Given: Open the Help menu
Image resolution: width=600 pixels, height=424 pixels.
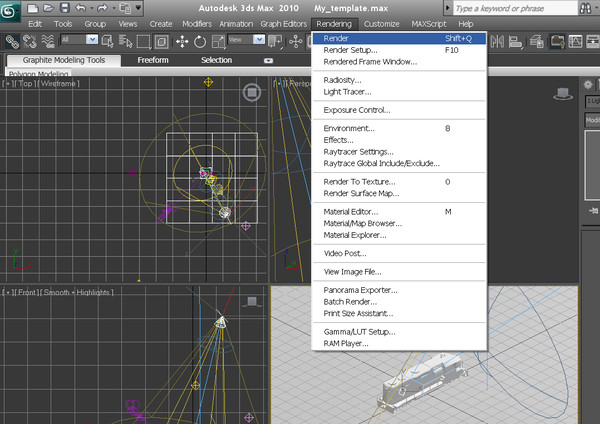Looking at the screenshot, I should (466, 24).
